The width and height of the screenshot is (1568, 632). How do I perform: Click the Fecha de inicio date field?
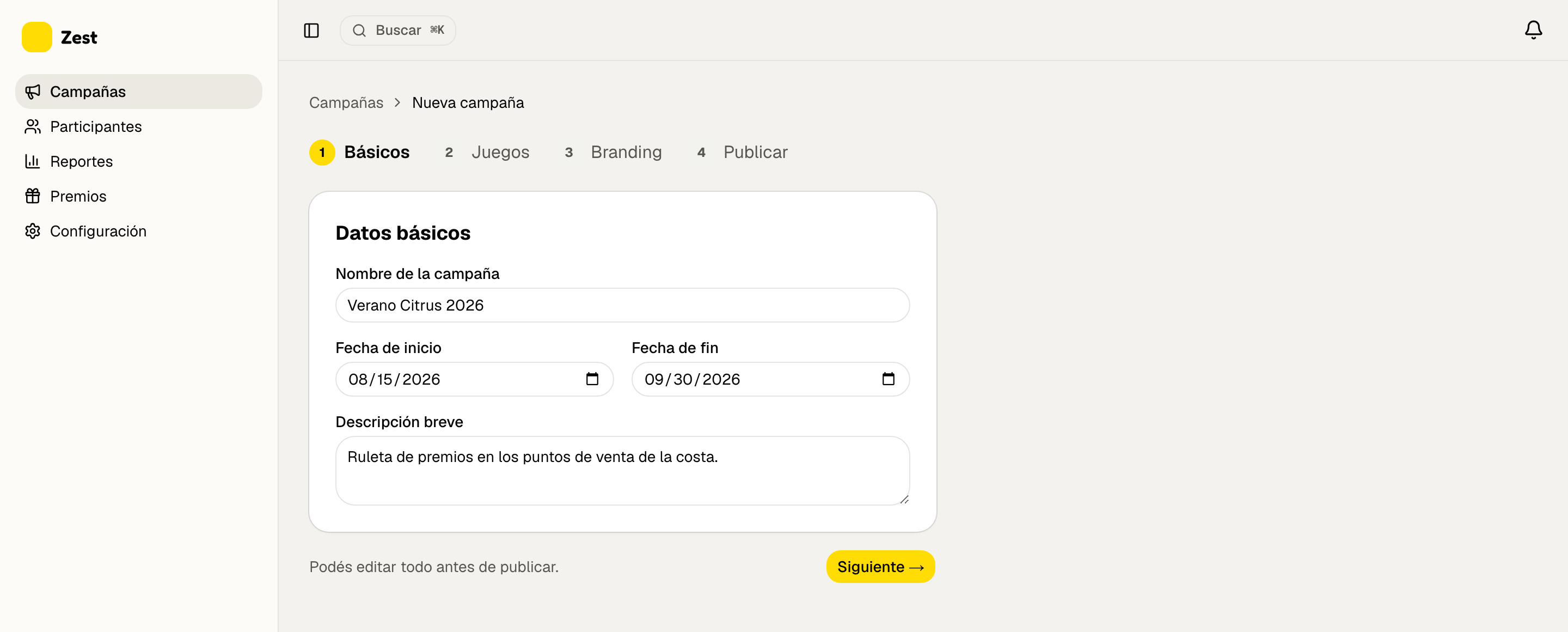coord(474,379)
